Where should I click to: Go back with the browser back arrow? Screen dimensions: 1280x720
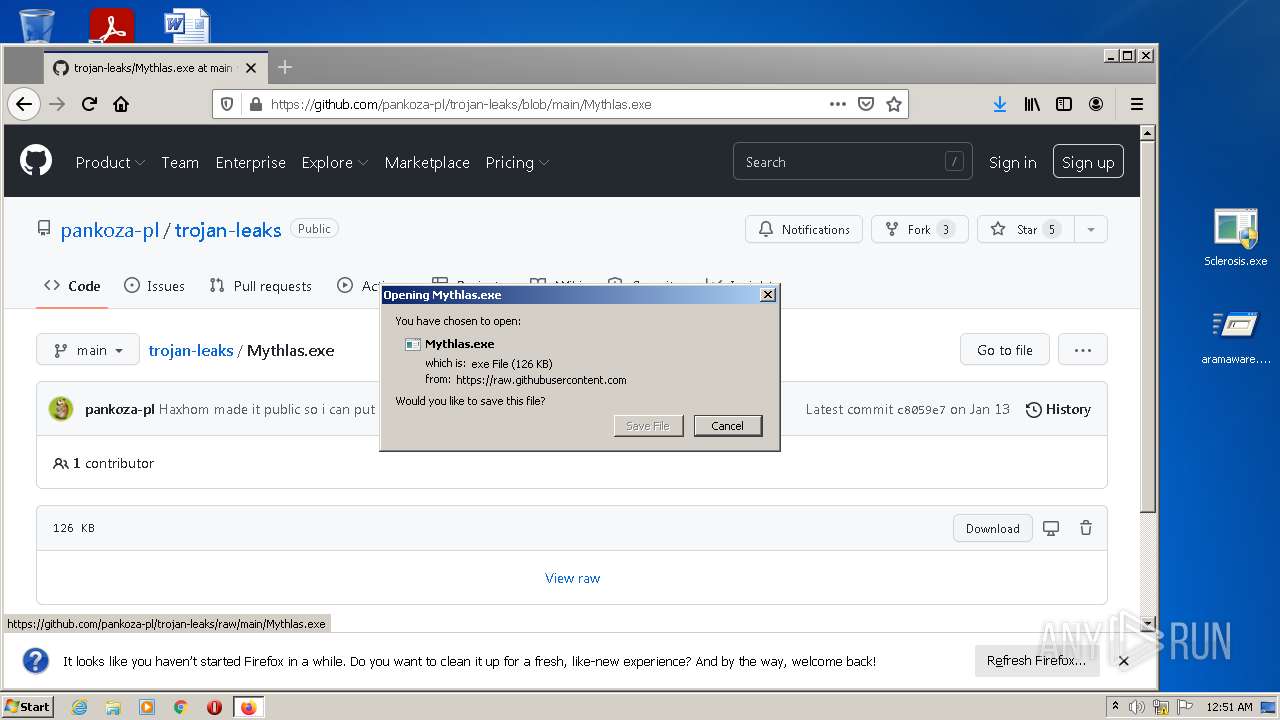[24, 104]
